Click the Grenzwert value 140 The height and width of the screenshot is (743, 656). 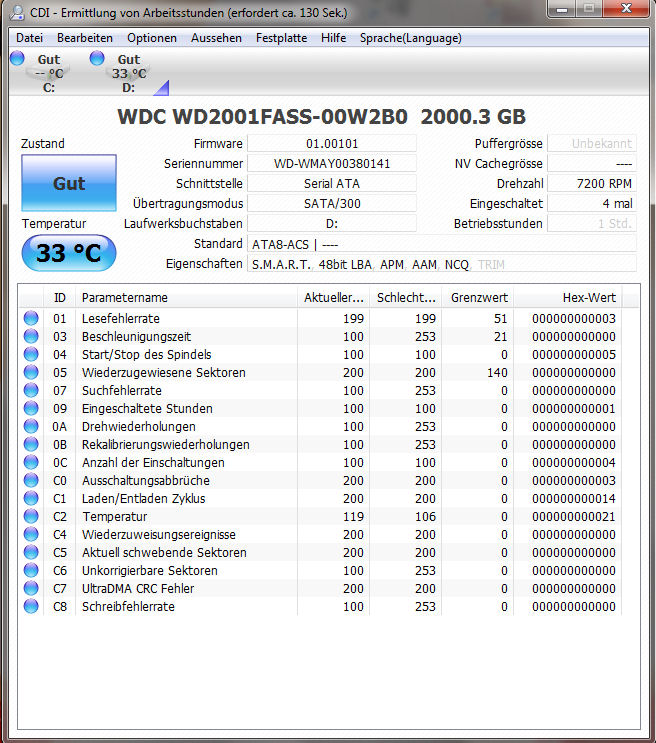(x=497, y=372)
